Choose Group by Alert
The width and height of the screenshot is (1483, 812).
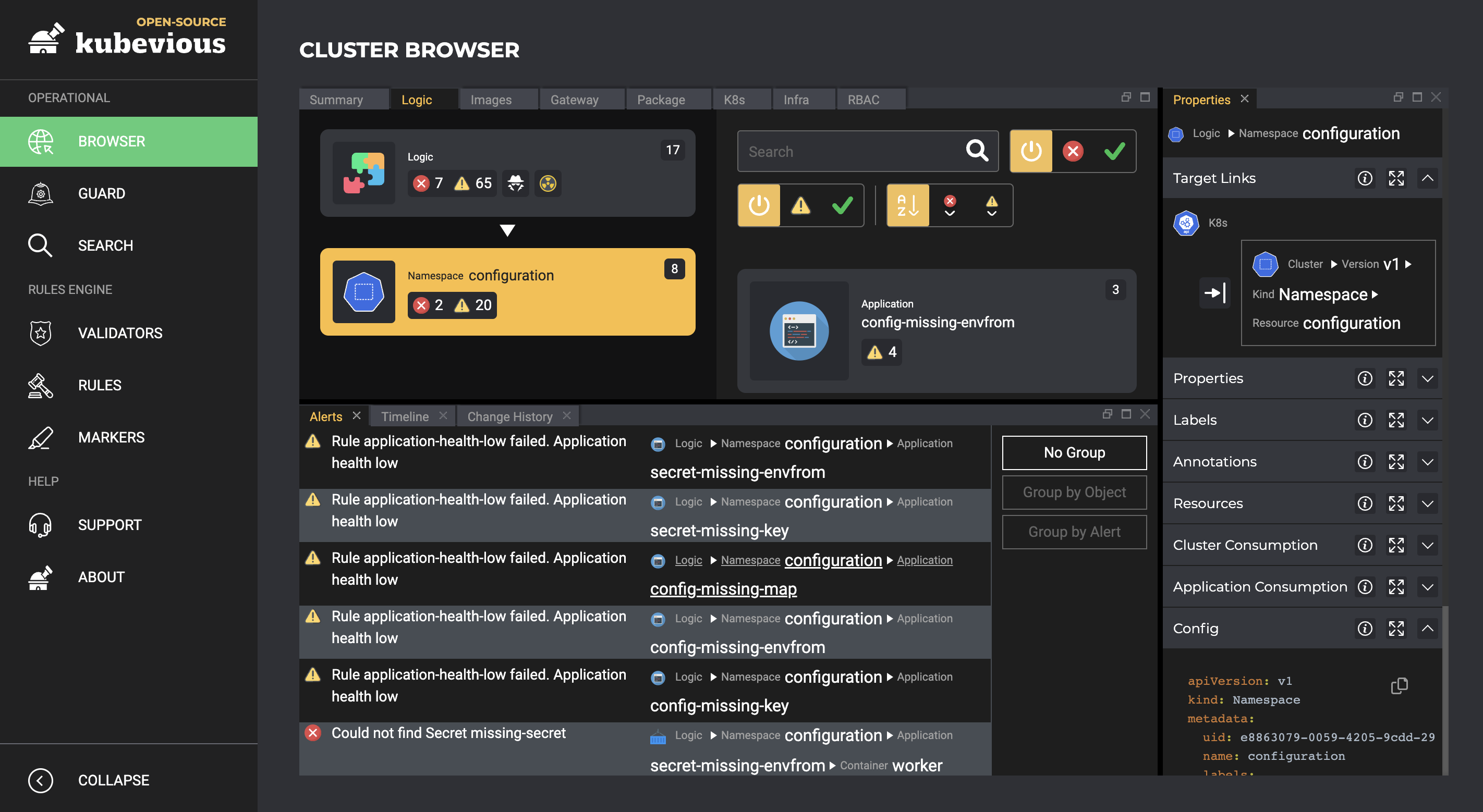1074,532
